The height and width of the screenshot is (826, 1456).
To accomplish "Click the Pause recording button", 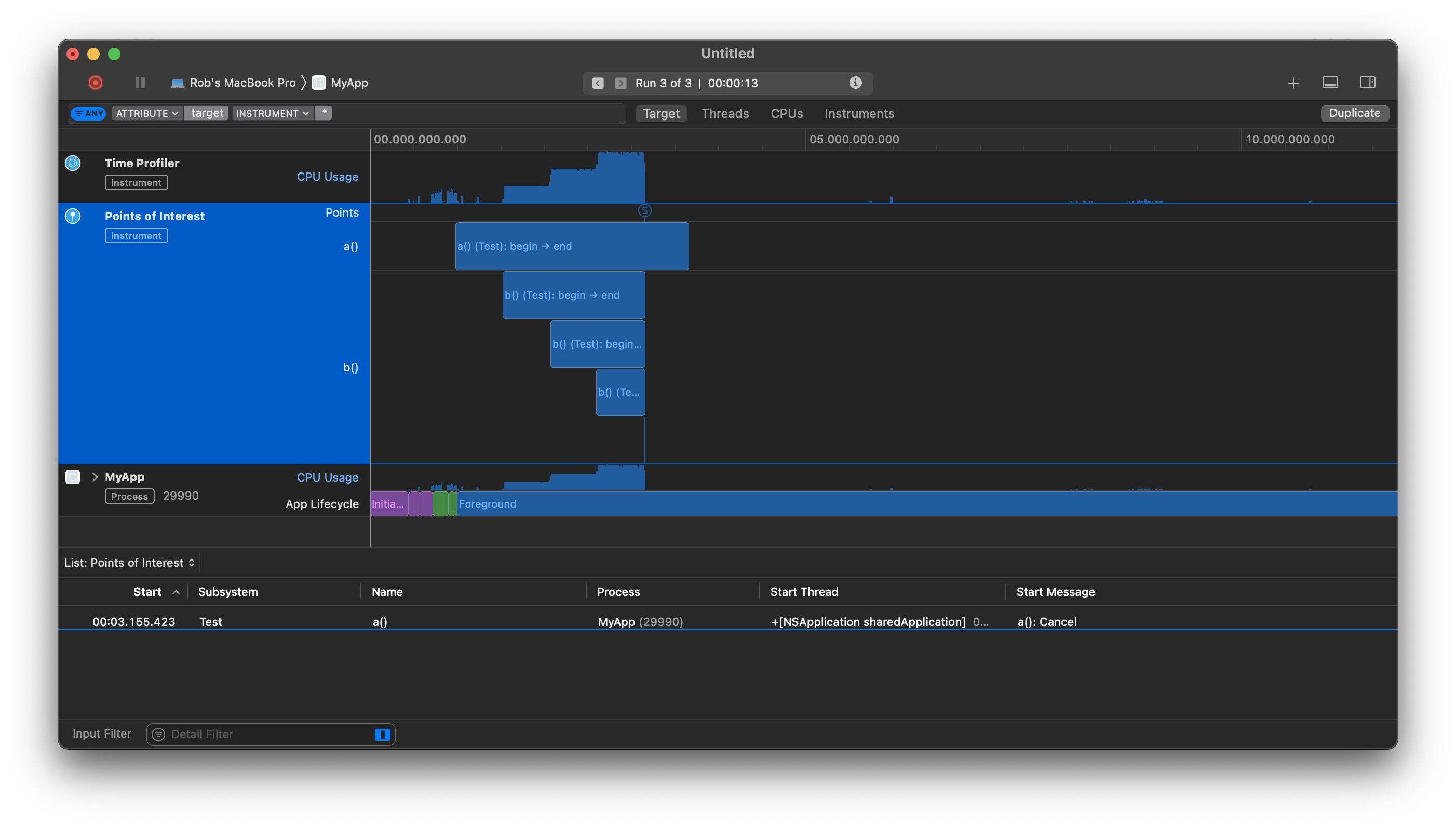I will pyautogui.click(x=140, y=83).
